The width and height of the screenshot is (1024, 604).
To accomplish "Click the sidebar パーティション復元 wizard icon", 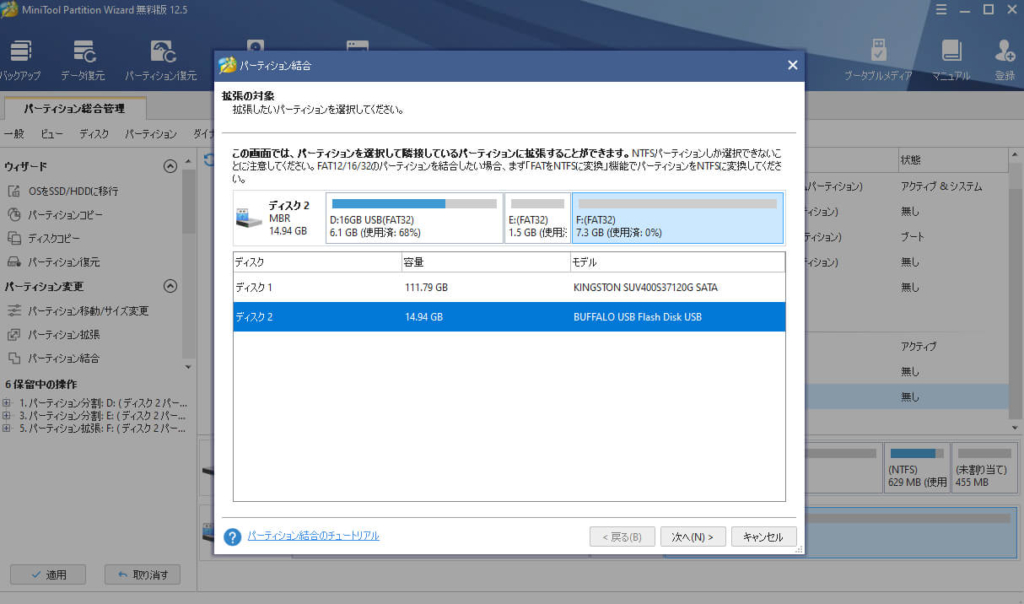I will pyautogui.click(x=14, y=262).
